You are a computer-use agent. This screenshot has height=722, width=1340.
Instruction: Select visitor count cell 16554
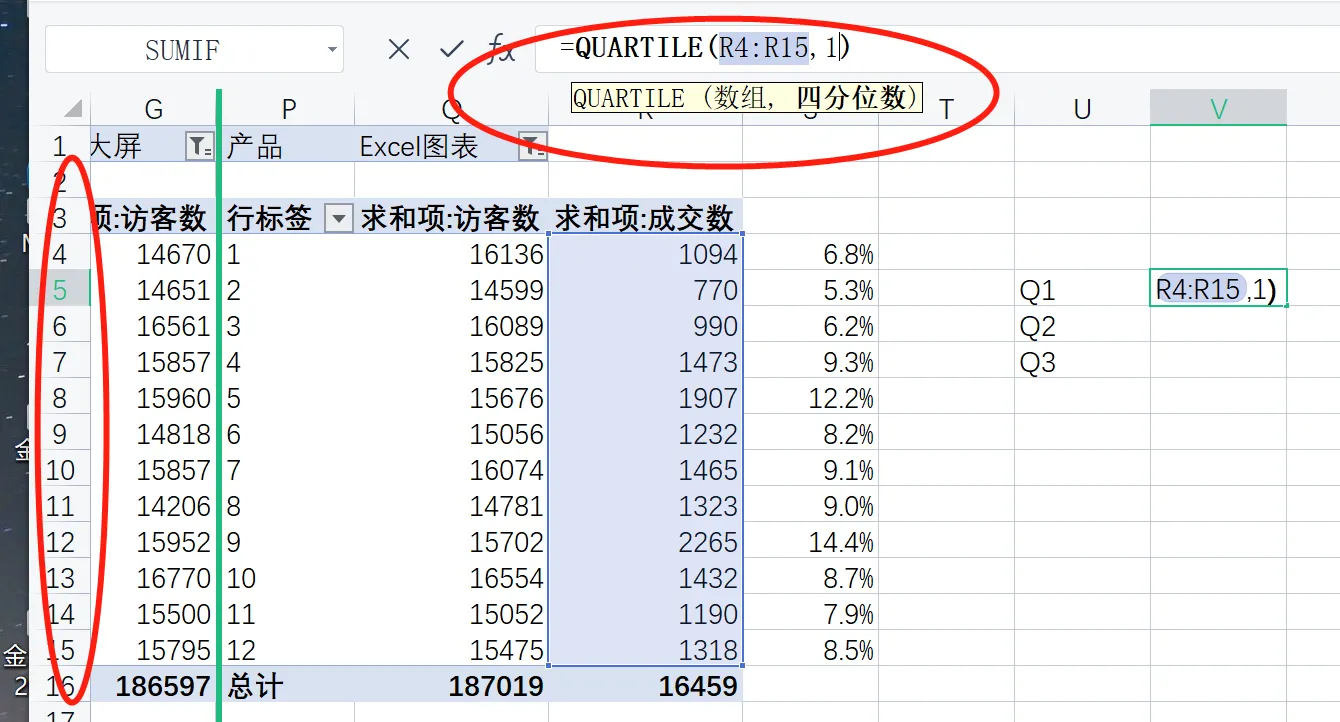[x=451, y=578]
